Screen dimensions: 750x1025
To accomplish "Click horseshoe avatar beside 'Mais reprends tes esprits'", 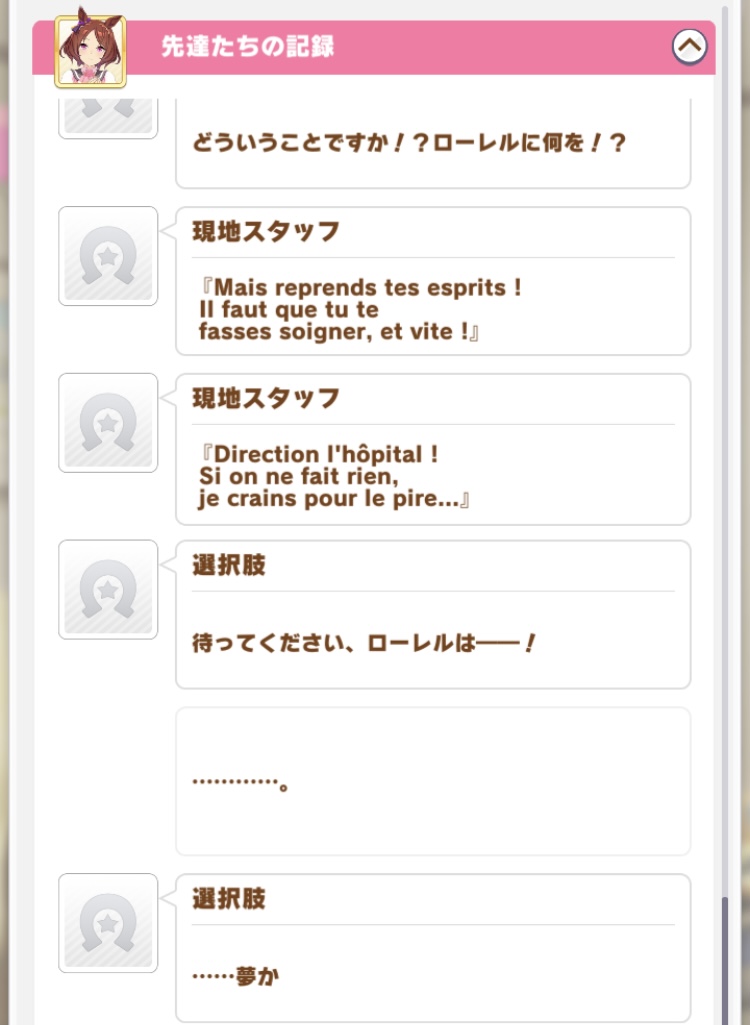I will point(108,256).
